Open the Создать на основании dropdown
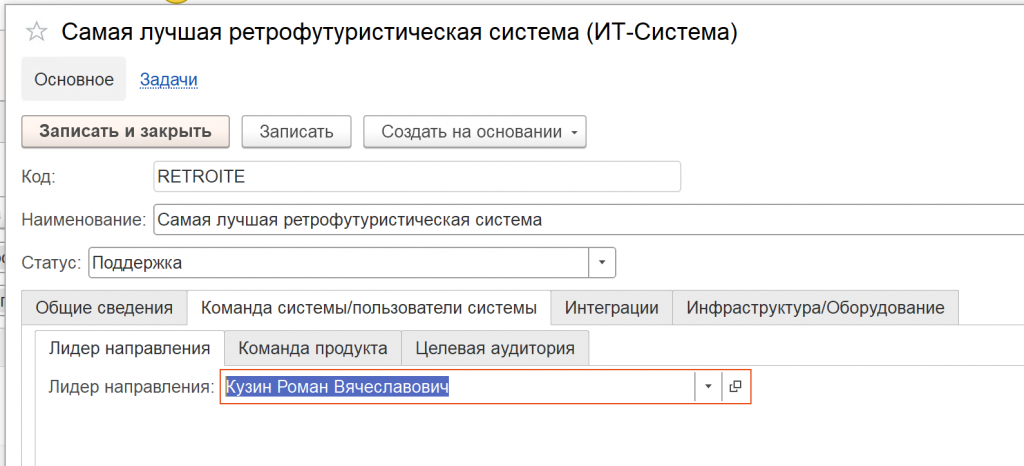 (474, 131)
